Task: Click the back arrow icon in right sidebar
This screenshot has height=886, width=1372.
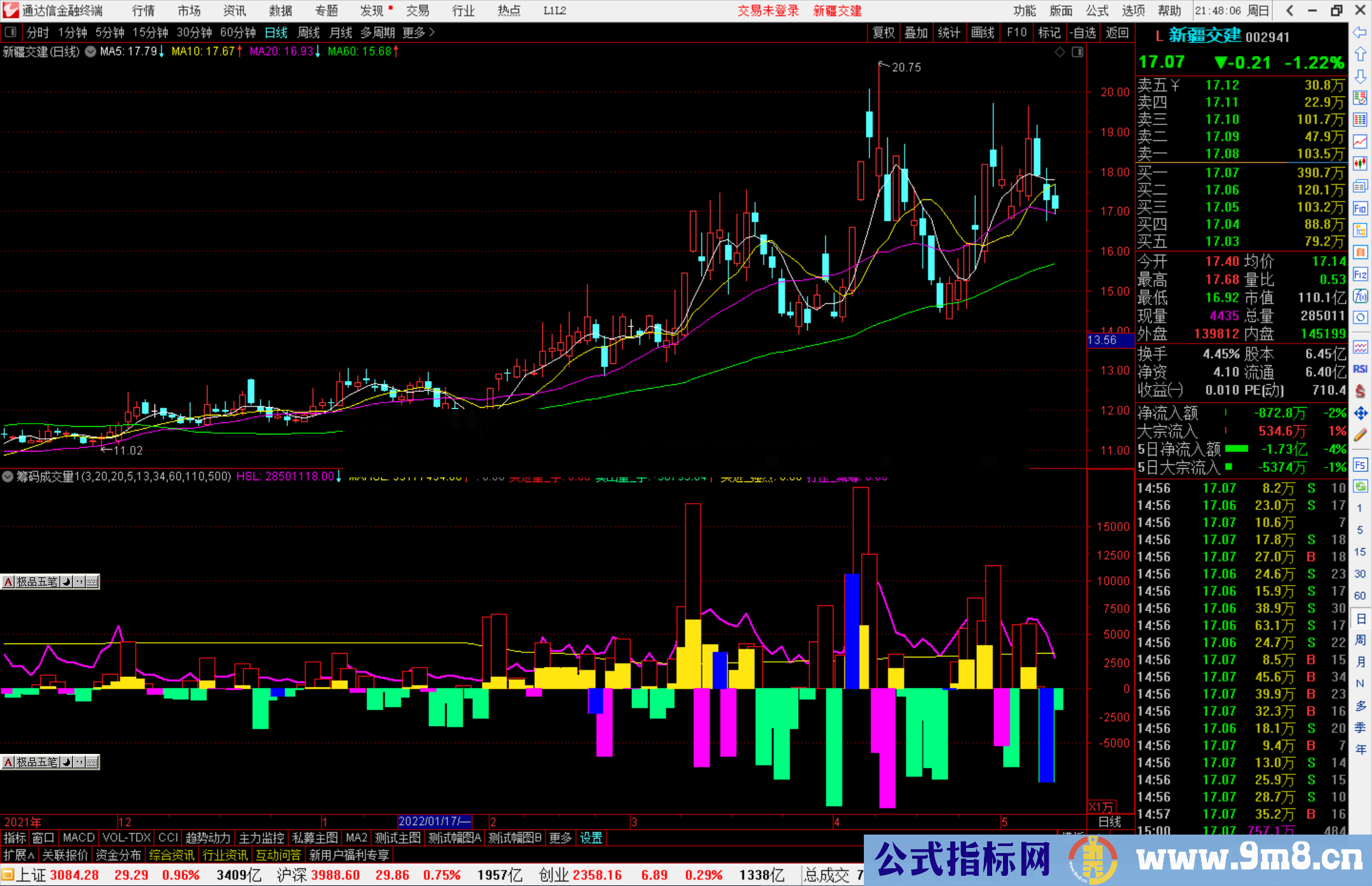Action: pyautogui.click(x=1360, y=32)
